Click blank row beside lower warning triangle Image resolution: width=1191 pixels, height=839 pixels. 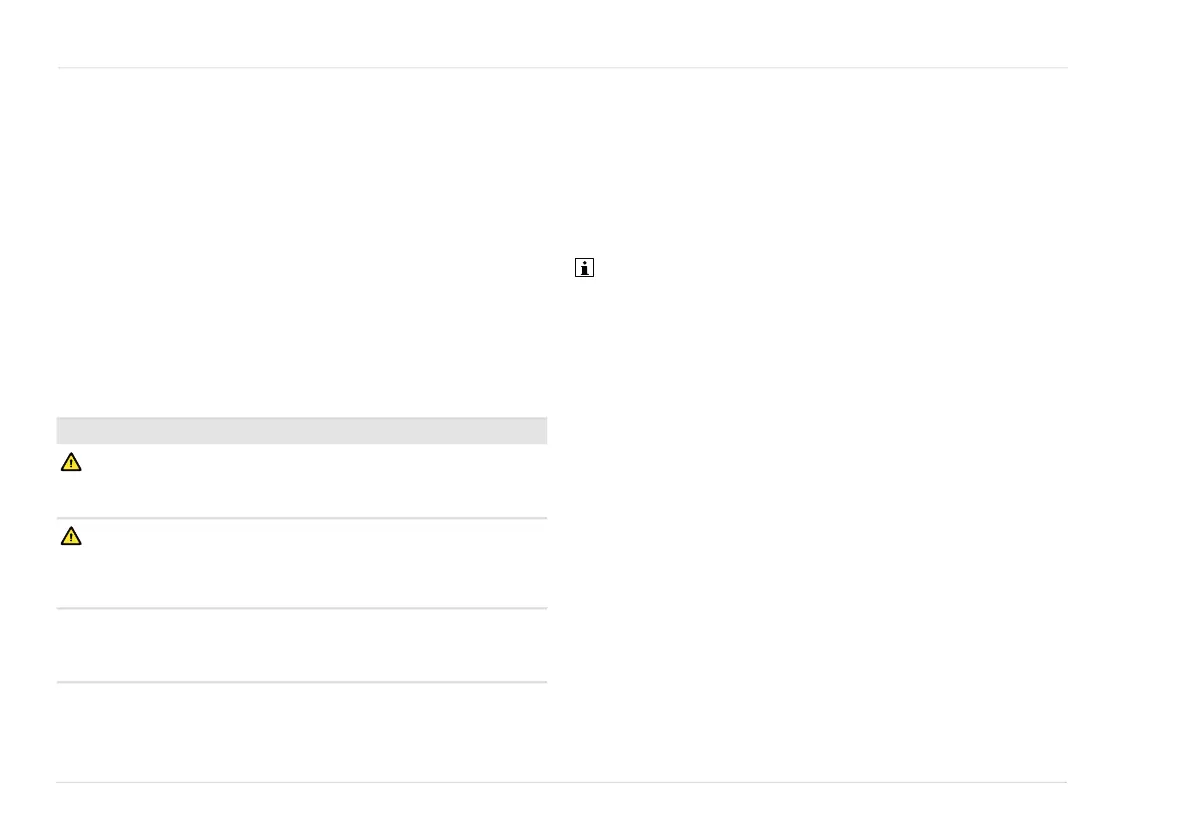(302, 563)
